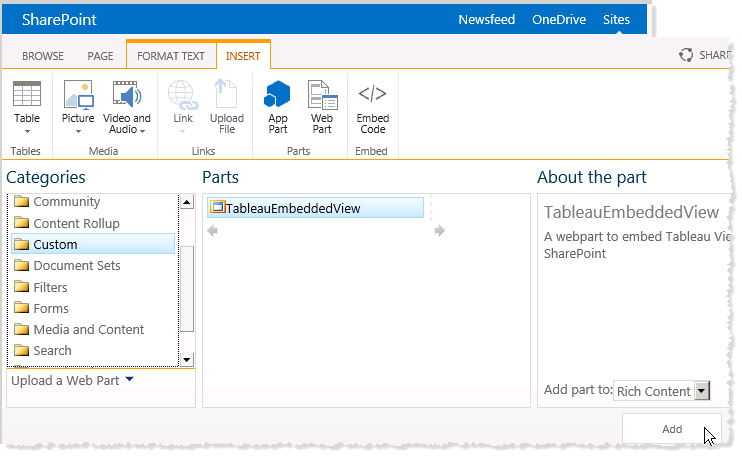The image size is (742, 458).
Task: Open the Newsfeed link
Action: coord(486,19)
